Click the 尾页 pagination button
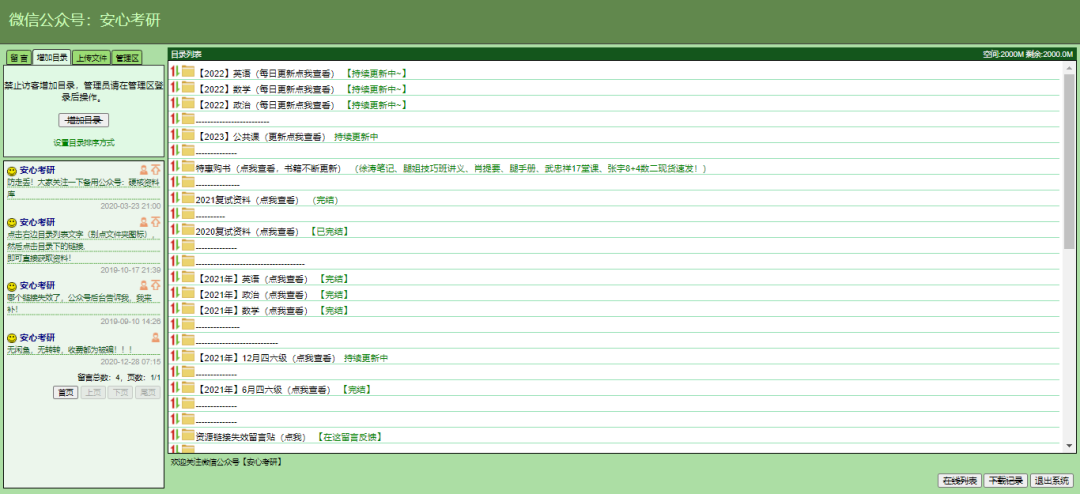Screen dimensions: 1080x494 pyautogui.click(x=147, y=392)
